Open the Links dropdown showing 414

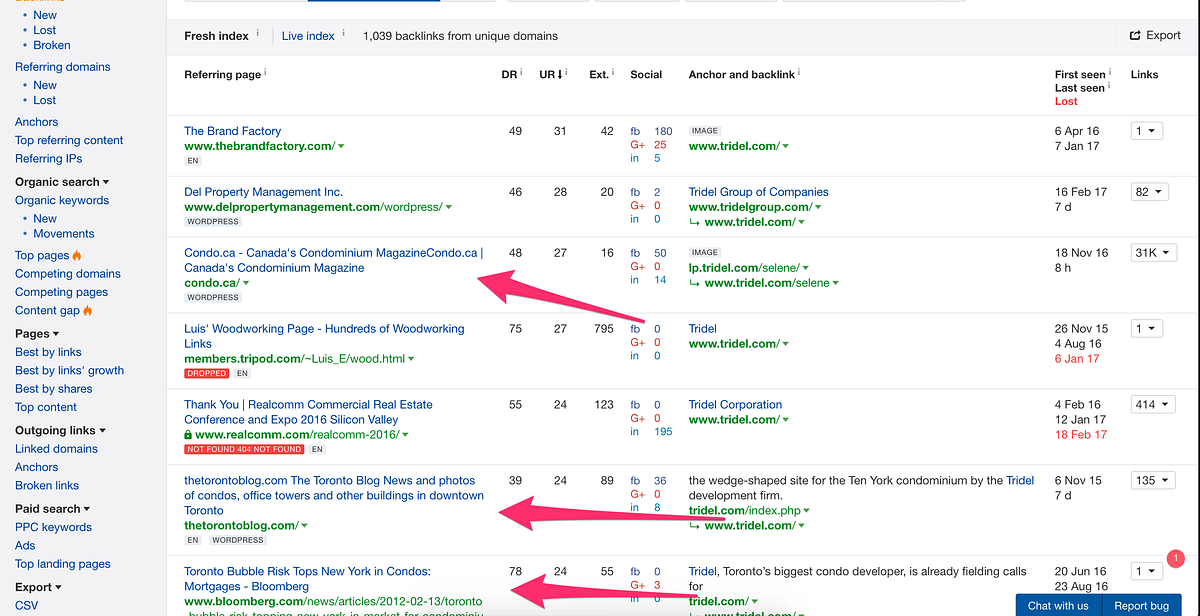1153,405
